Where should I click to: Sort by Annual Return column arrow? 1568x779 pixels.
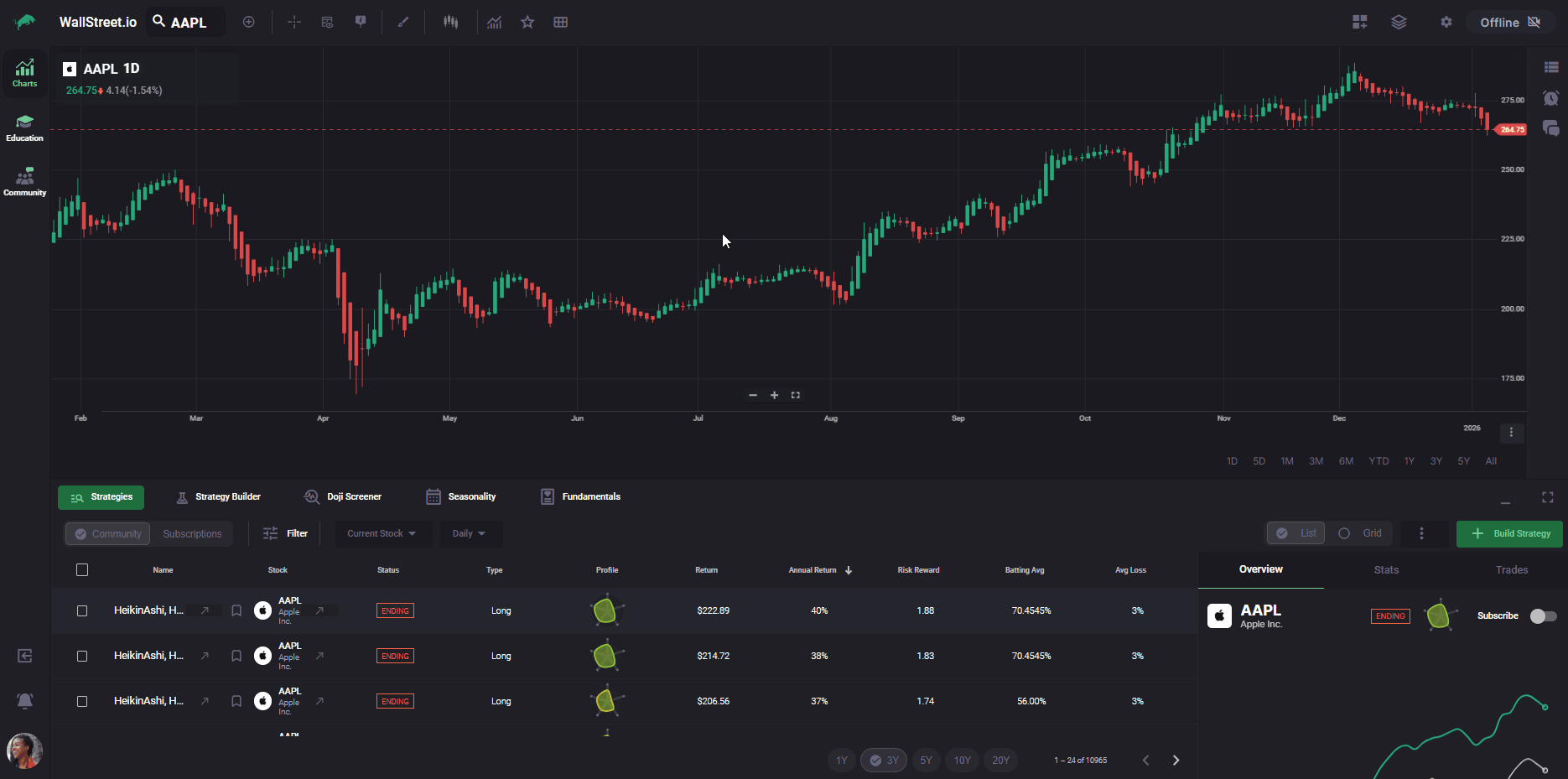849,570
